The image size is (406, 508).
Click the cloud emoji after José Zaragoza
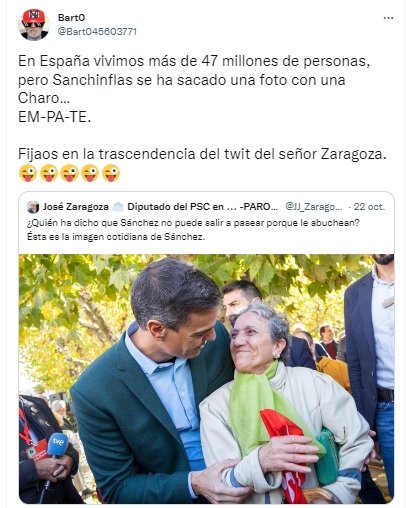(118, 207)
